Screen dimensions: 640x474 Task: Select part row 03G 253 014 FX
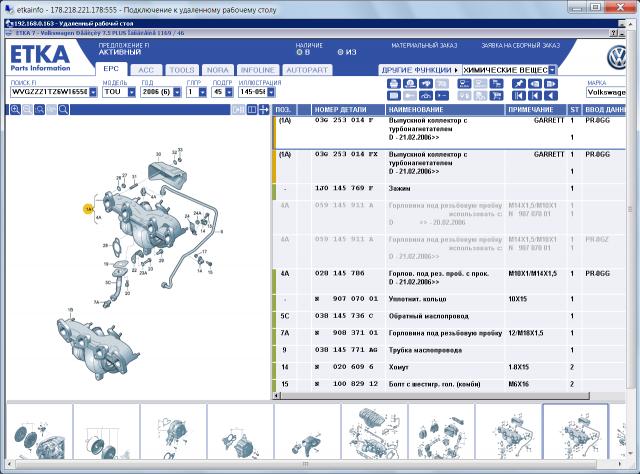(x=449, y=167)
